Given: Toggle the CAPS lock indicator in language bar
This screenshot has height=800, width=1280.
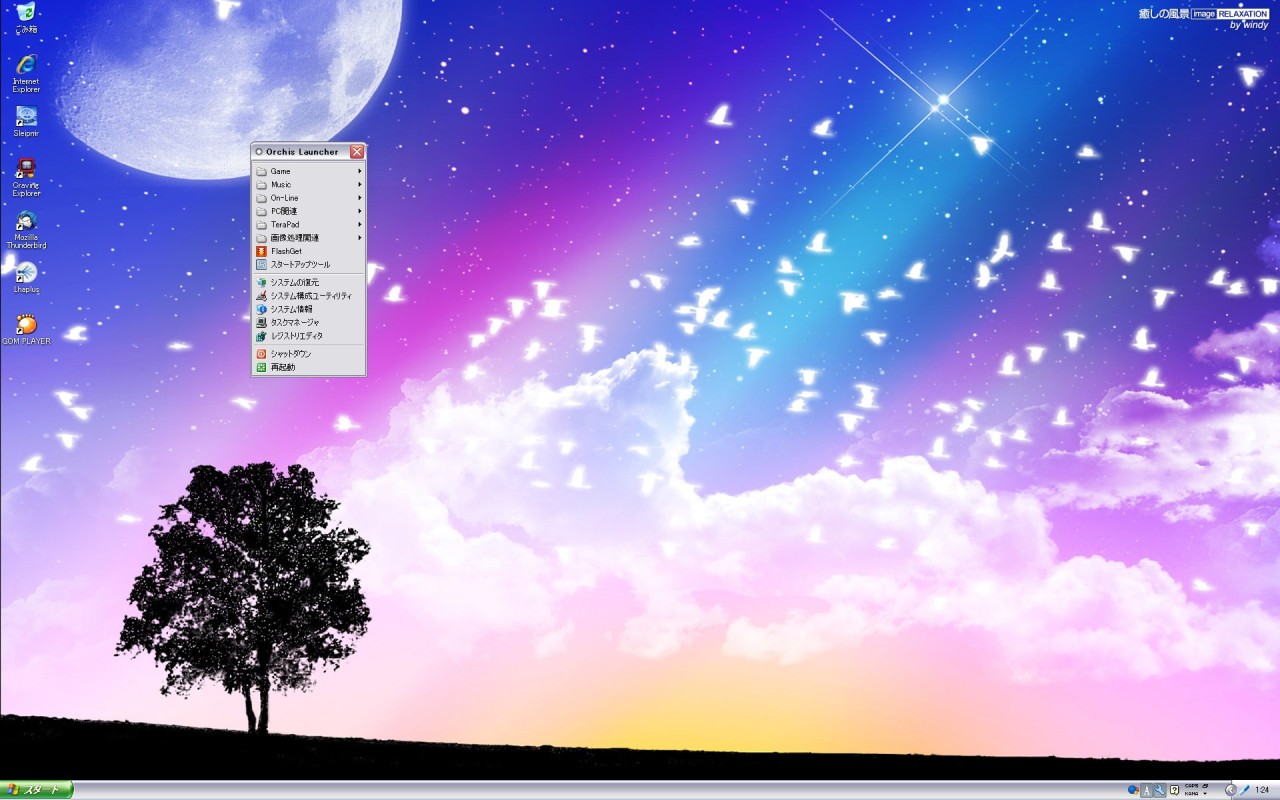Looking at the screenshot, I should coord(1192,786).
